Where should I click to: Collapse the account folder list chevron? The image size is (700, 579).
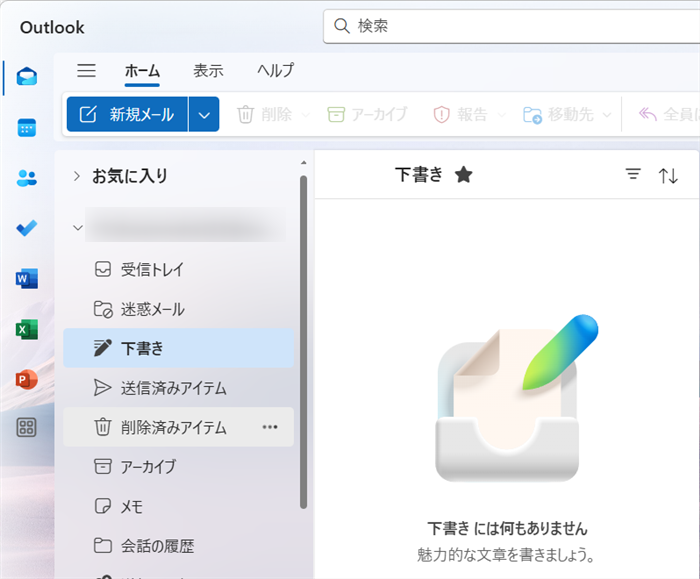pos(77,228)
